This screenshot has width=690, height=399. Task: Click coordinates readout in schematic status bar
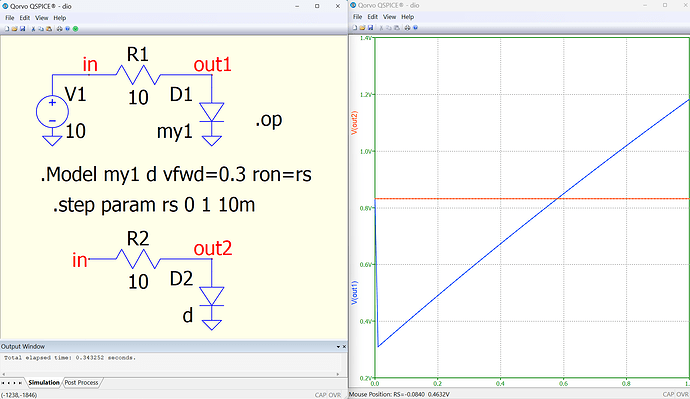coord(19,395)
